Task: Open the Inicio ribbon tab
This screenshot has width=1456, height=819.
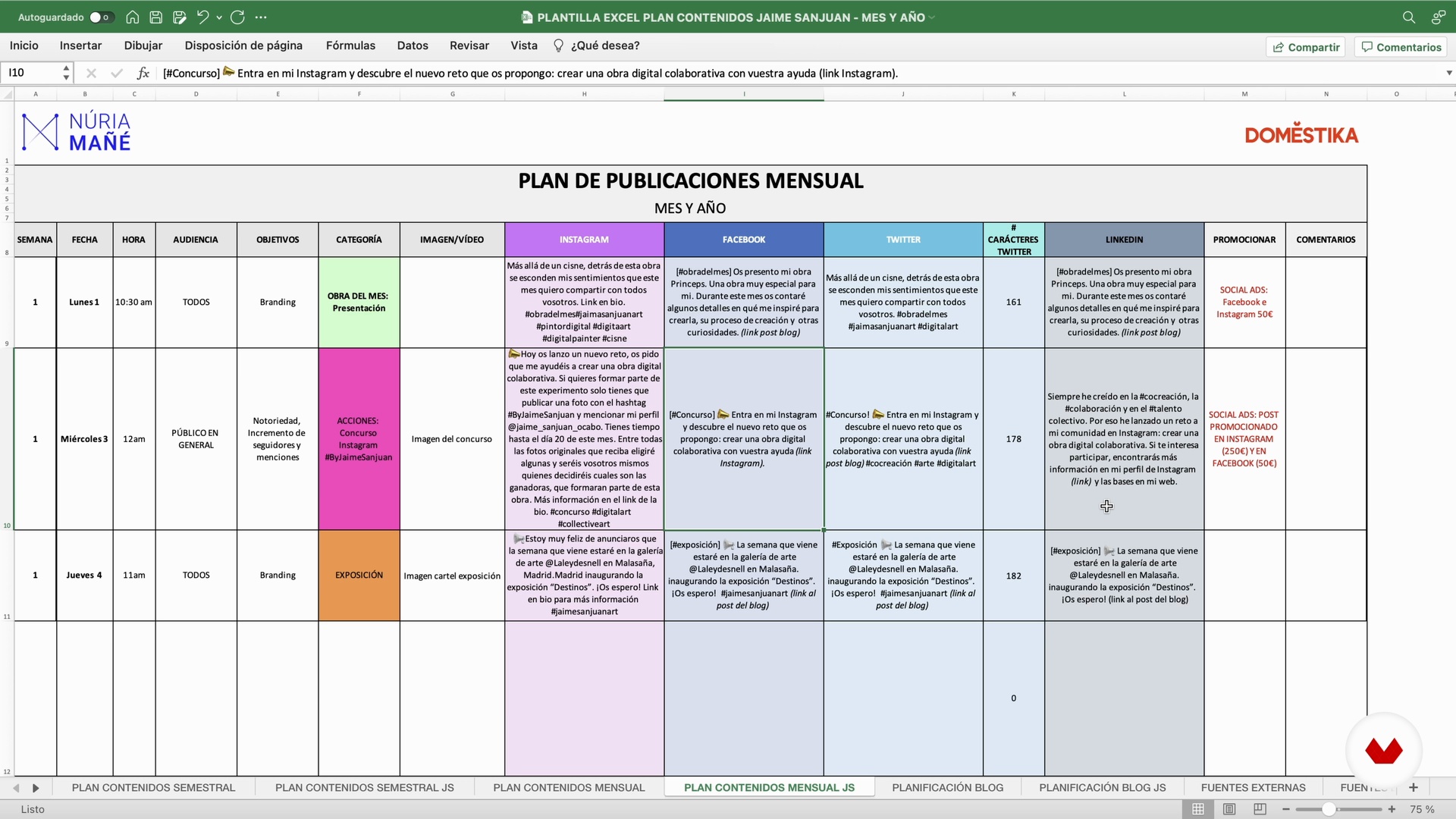Action: [24, 45]
